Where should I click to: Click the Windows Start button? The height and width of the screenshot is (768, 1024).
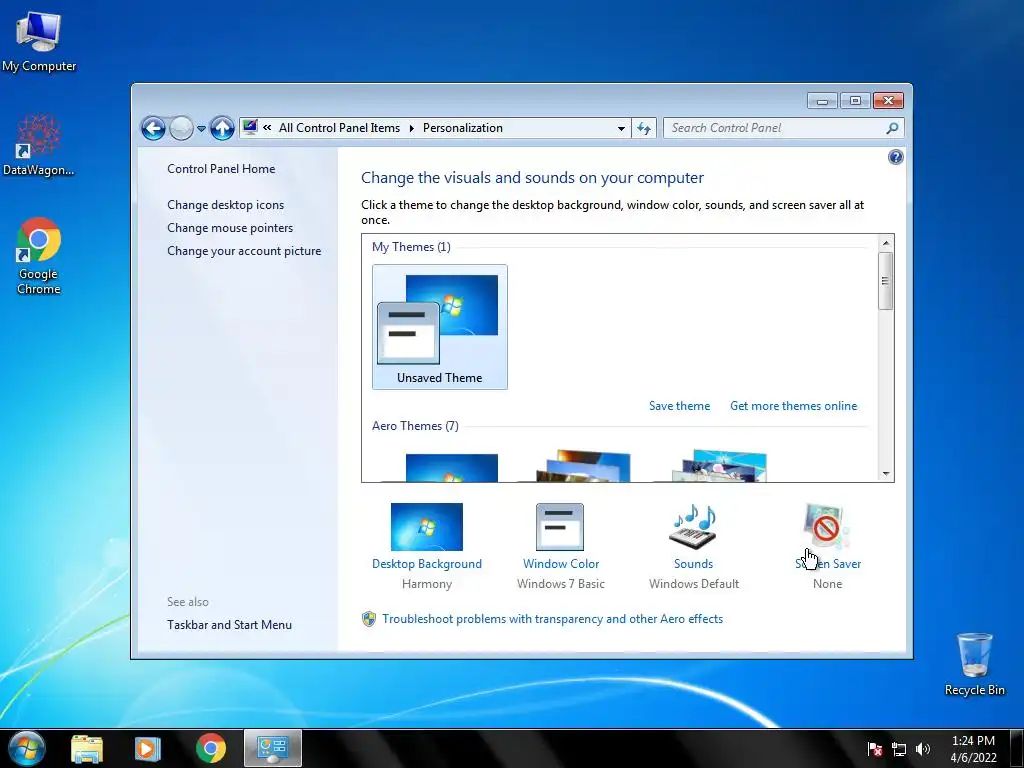pos(26,748)
